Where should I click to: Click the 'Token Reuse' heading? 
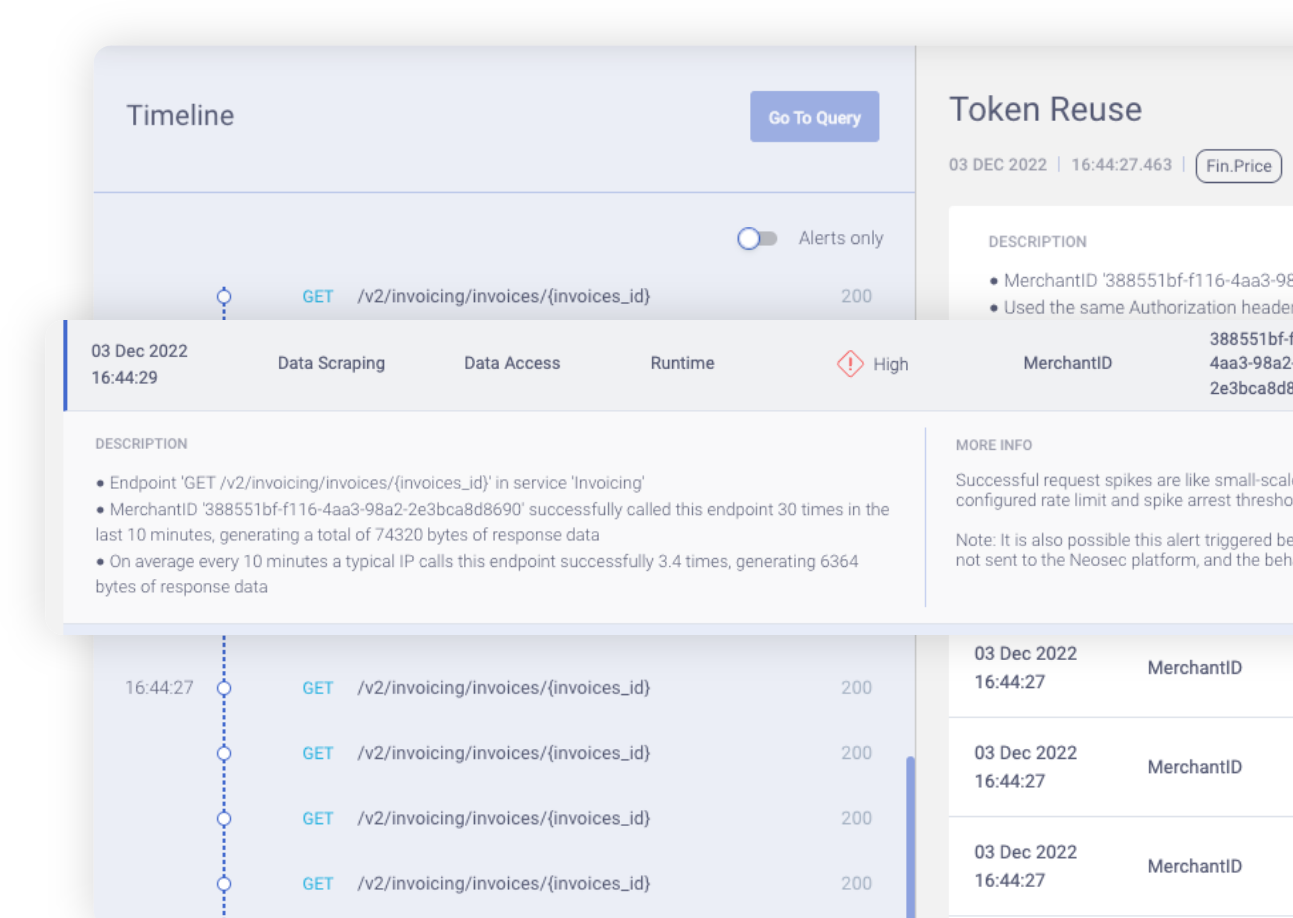point(1045,109)
